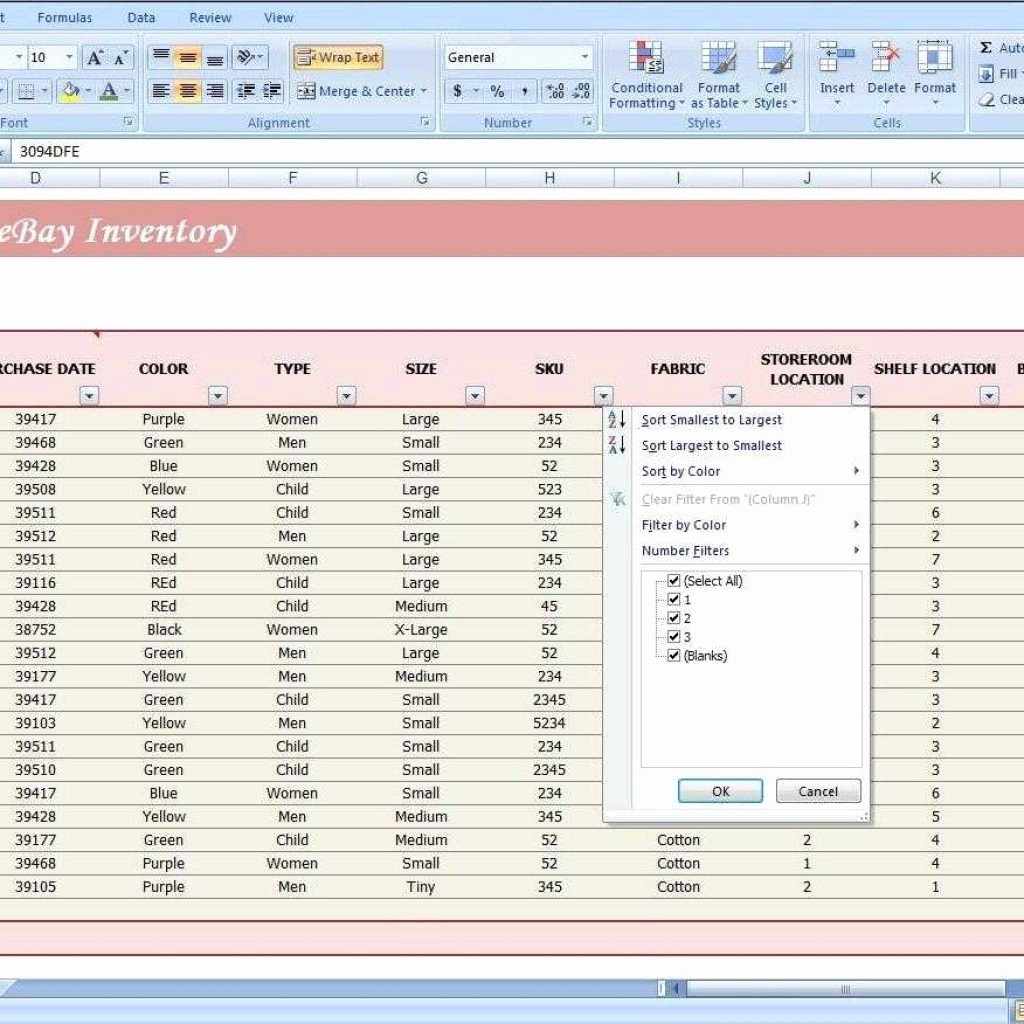1024x1024 pixels.
Task: Open the SHELF LOCATION filter dropdown
Action: pos(989,396)
